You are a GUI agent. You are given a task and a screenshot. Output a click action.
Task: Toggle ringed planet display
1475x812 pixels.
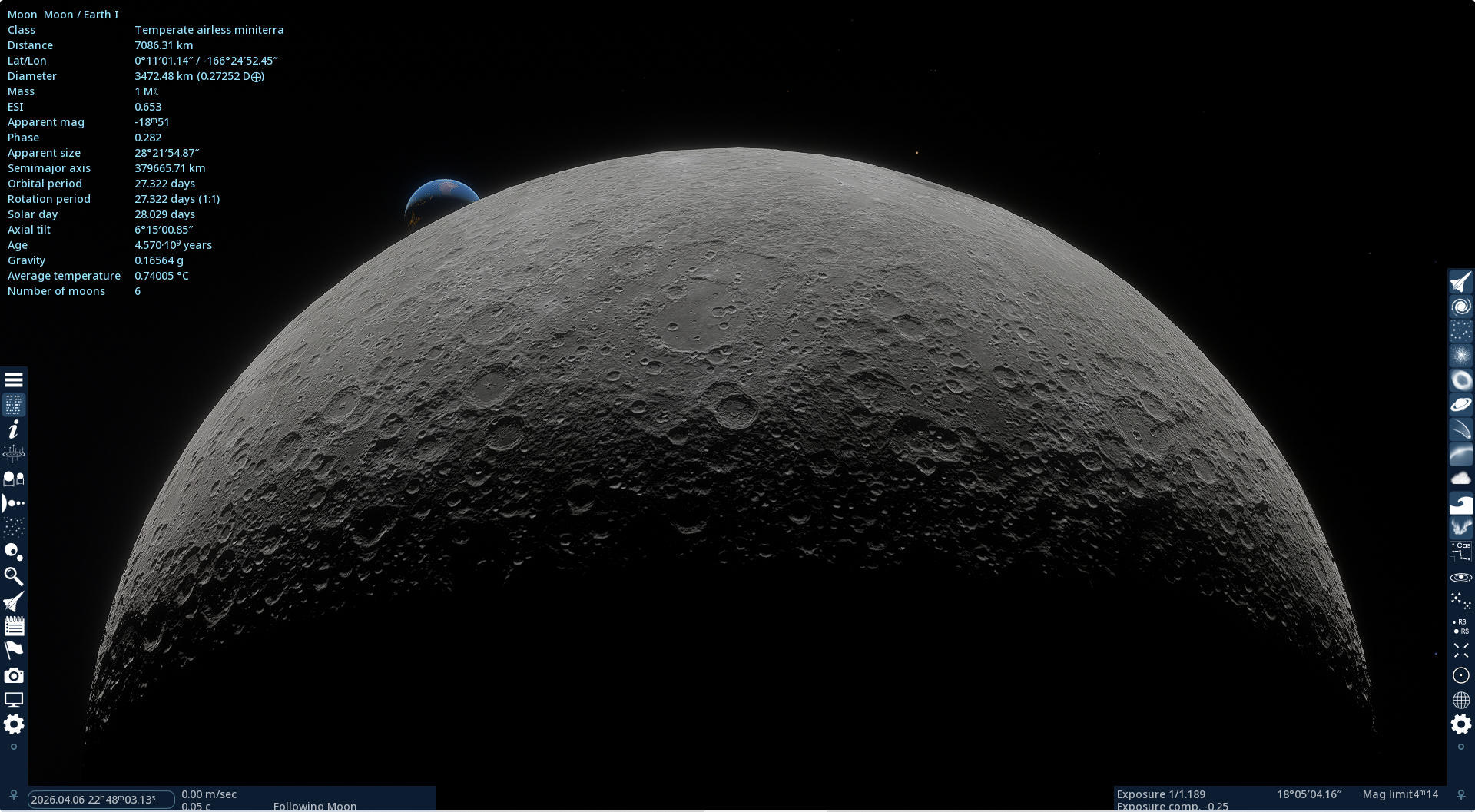[1461, 405]
